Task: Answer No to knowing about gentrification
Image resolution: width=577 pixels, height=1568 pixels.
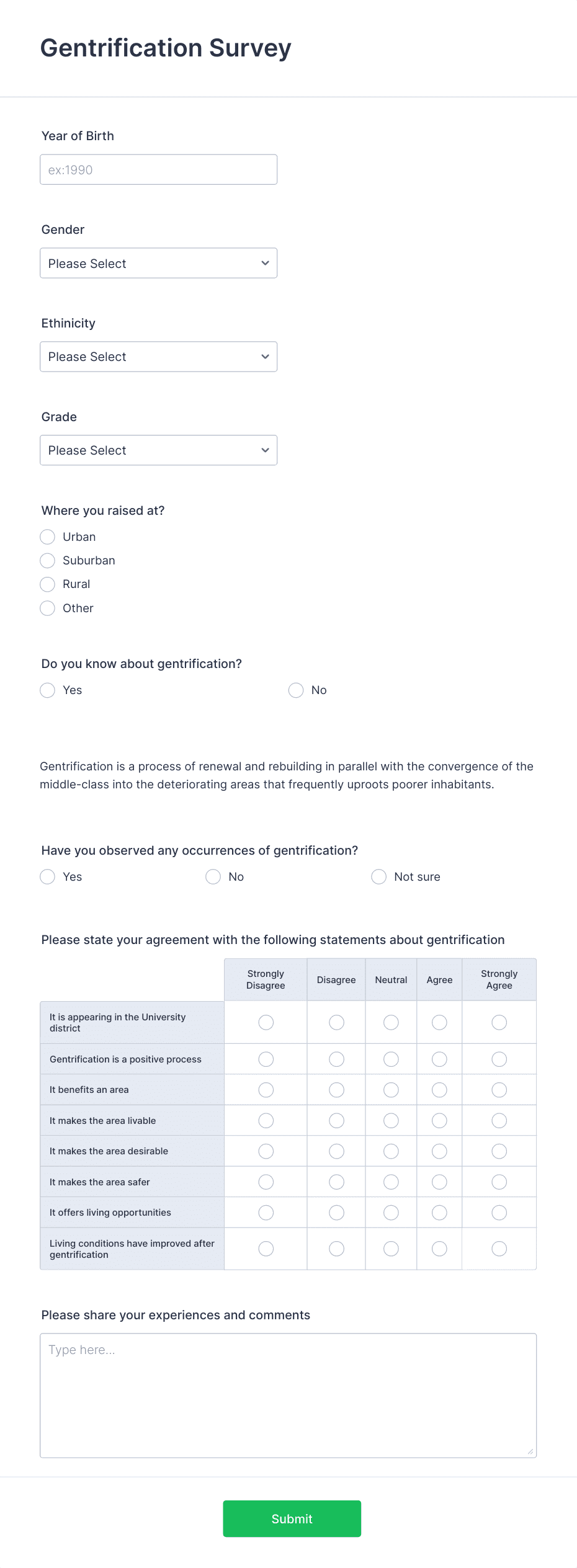Action: pos(296,690)
